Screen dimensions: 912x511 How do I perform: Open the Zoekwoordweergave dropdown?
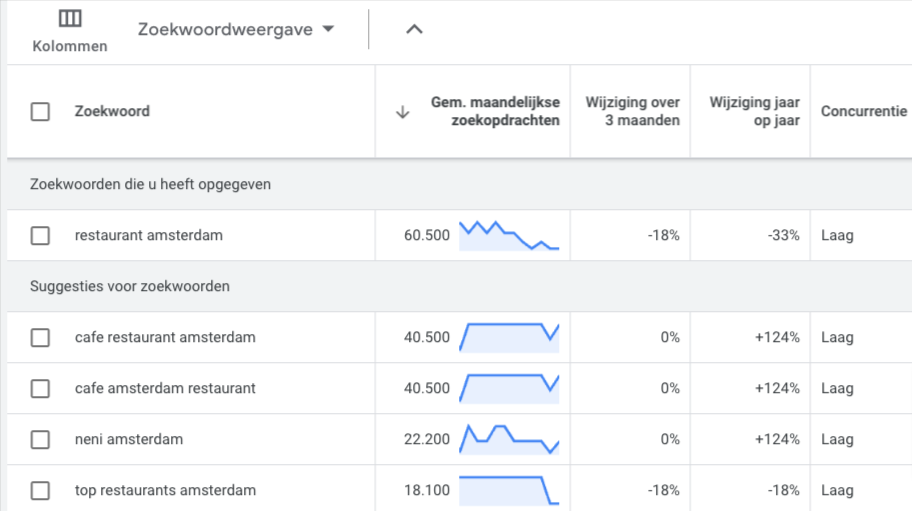237,29
